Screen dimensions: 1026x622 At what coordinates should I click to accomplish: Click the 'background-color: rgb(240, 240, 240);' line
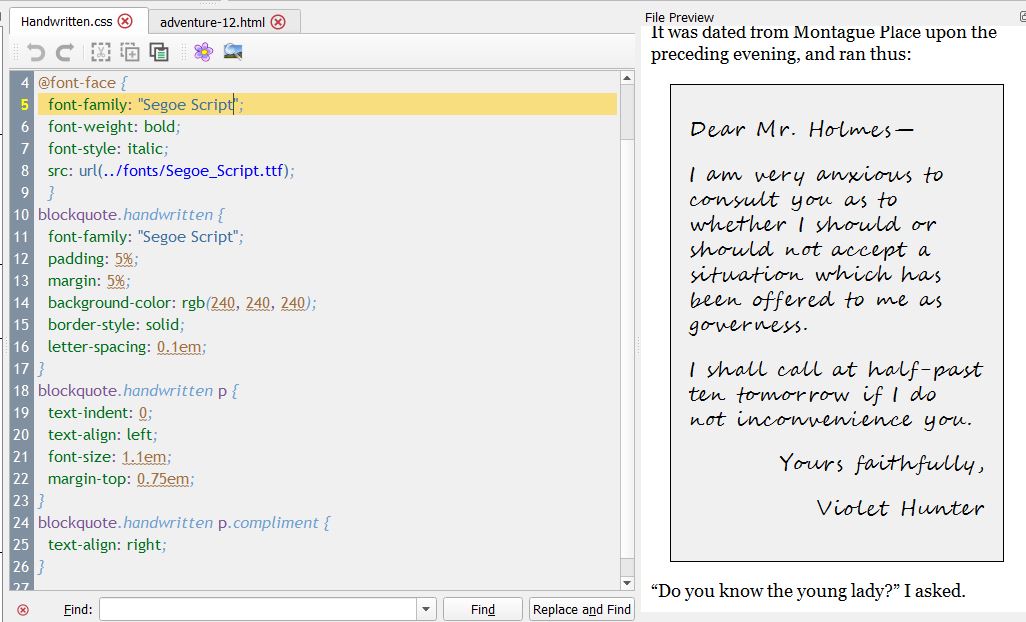point(182,303)
